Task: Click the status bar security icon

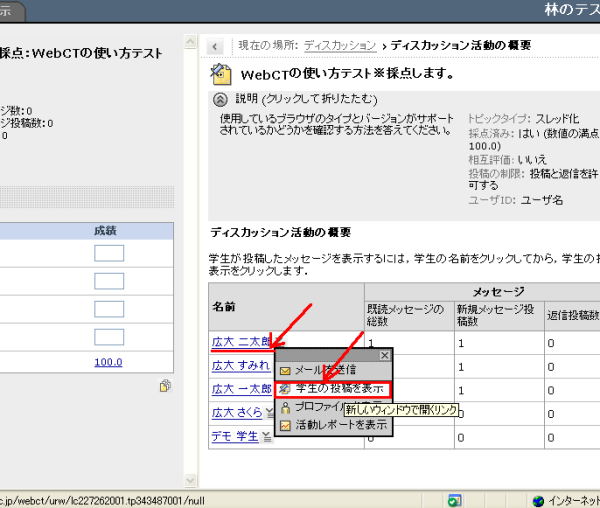Action: 454,500
